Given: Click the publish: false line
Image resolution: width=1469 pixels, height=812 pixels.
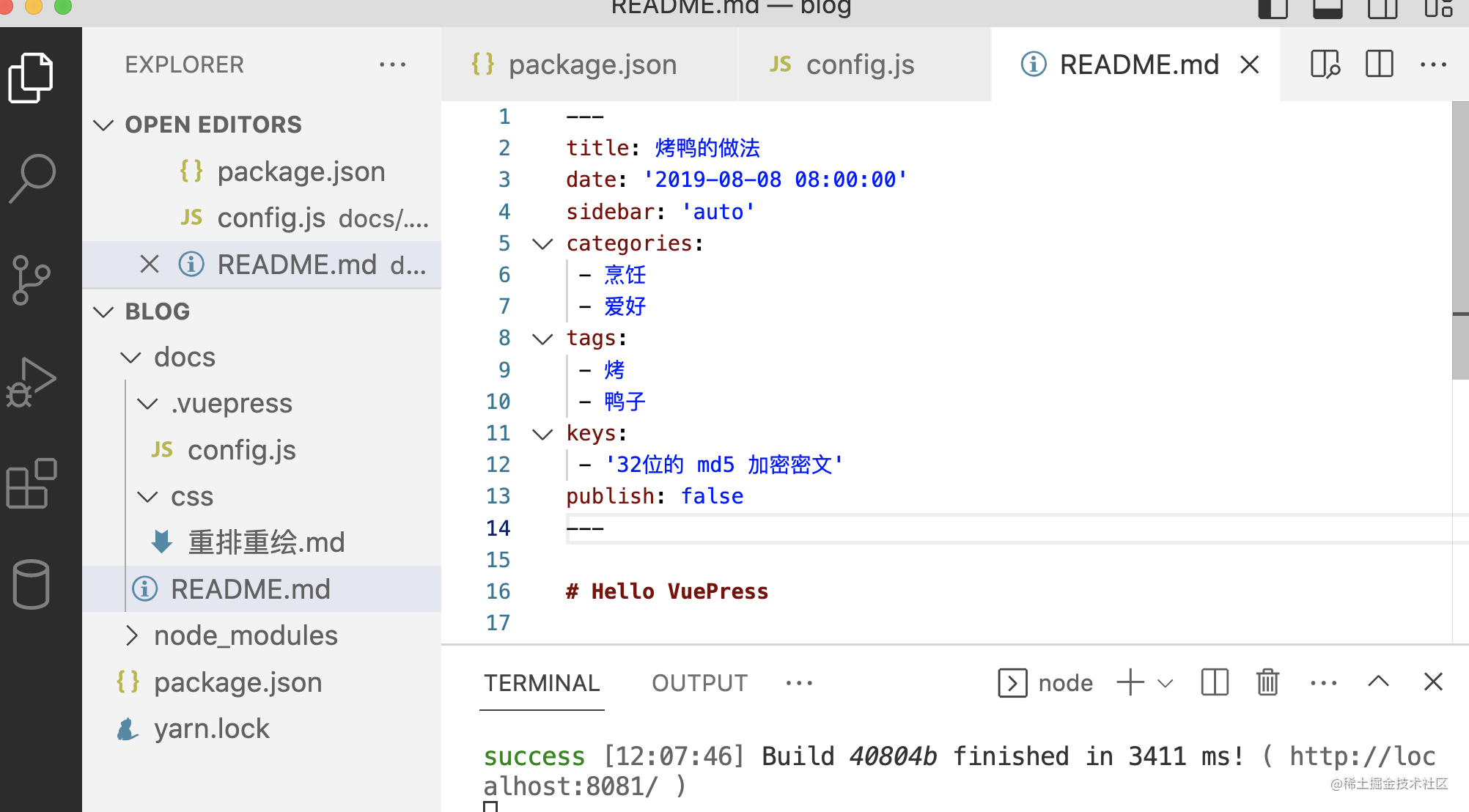Looking at the screenshot, I should tap(654, 496).
